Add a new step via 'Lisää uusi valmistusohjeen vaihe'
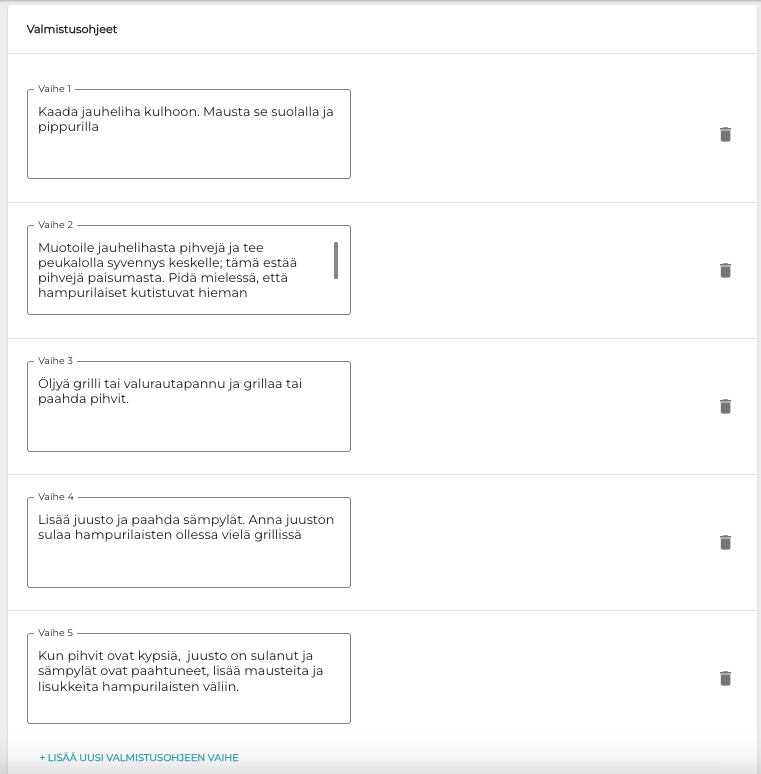Image resolution: width=761 pixels, height=774 pixels. pyautogui.click(x=139, y=757)
